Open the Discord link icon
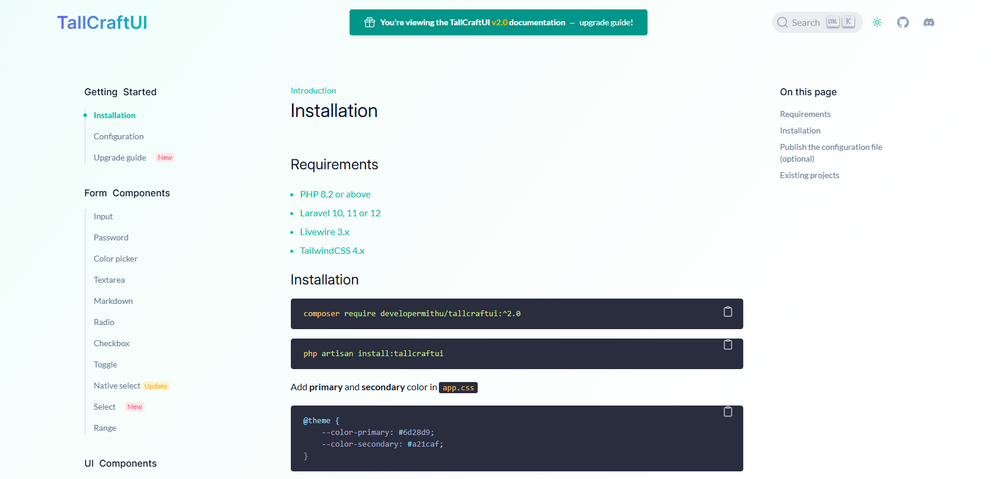 (929, 22)
